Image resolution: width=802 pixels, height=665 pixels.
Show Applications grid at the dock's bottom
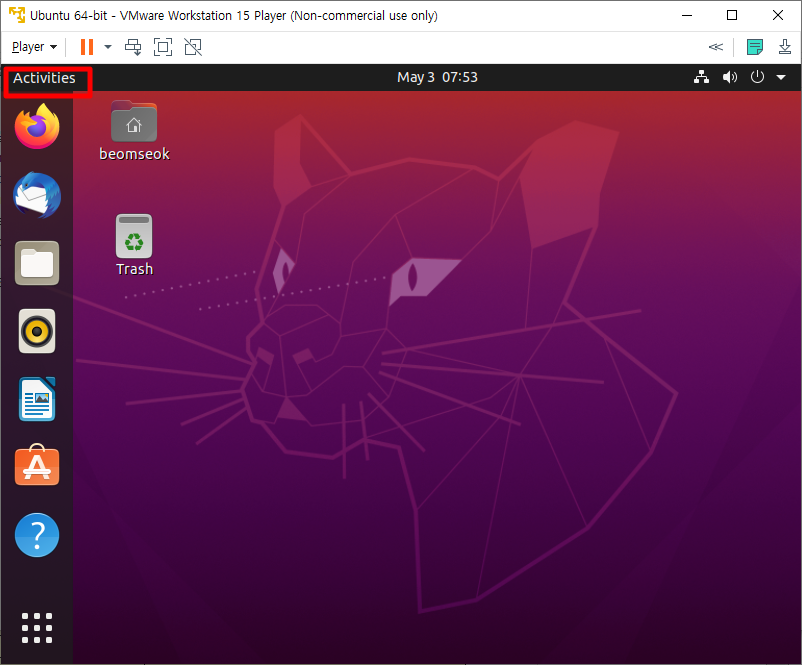coord(37,628)
